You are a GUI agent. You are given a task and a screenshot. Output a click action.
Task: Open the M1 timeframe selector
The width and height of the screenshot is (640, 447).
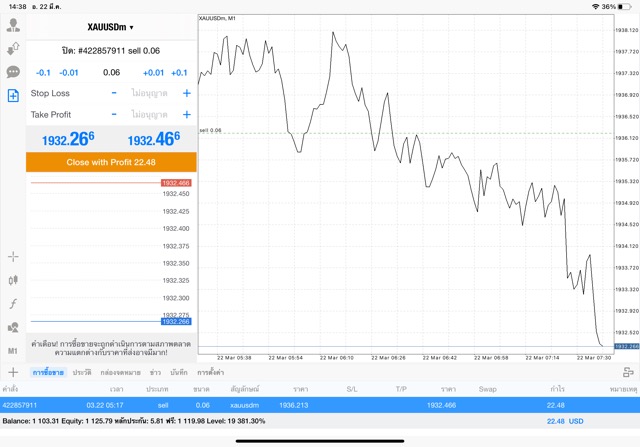tap(13, 351)
